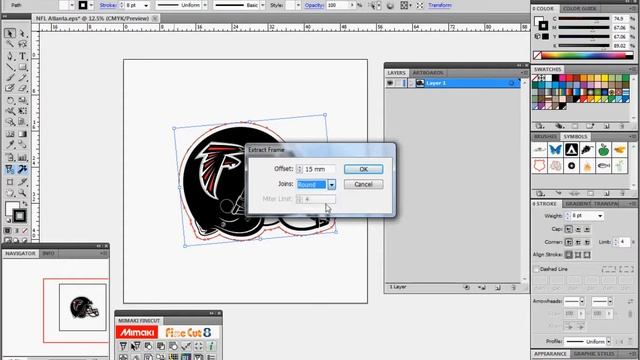Click the helmet thumbnail in Navigator
This screenshot has height=360, width=640.
[x=84, y=307]
